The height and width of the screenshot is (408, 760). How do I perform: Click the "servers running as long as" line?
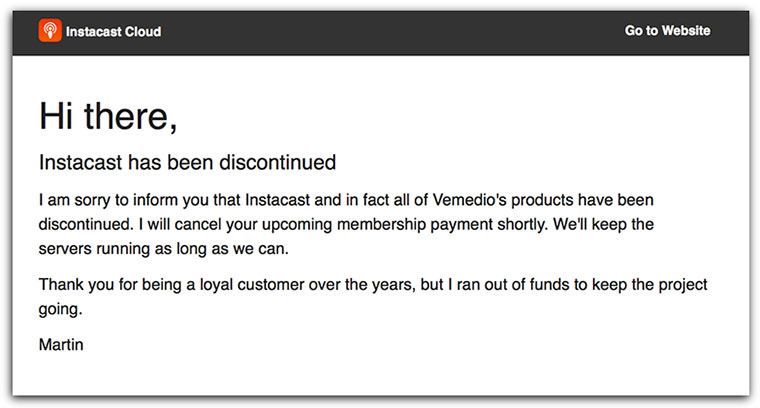coord(140,248)
